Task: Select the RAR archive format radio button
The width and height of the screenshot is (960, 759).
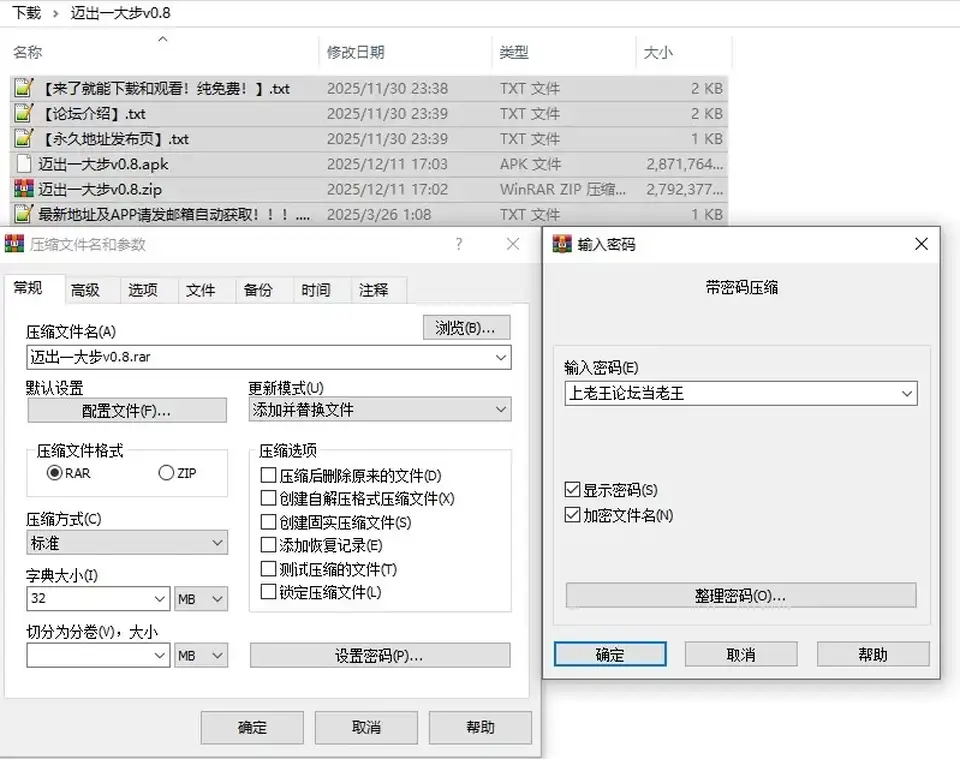Action: point(54,473)
